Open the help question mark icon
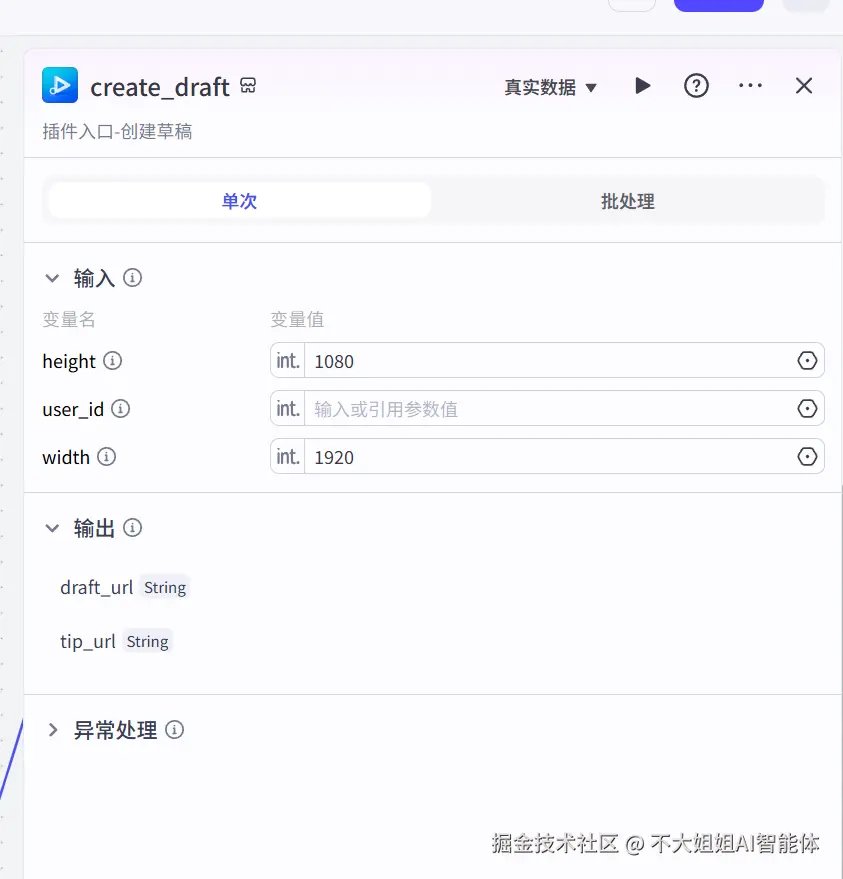This screenshot has height=879, width=843. coord(696,86)
